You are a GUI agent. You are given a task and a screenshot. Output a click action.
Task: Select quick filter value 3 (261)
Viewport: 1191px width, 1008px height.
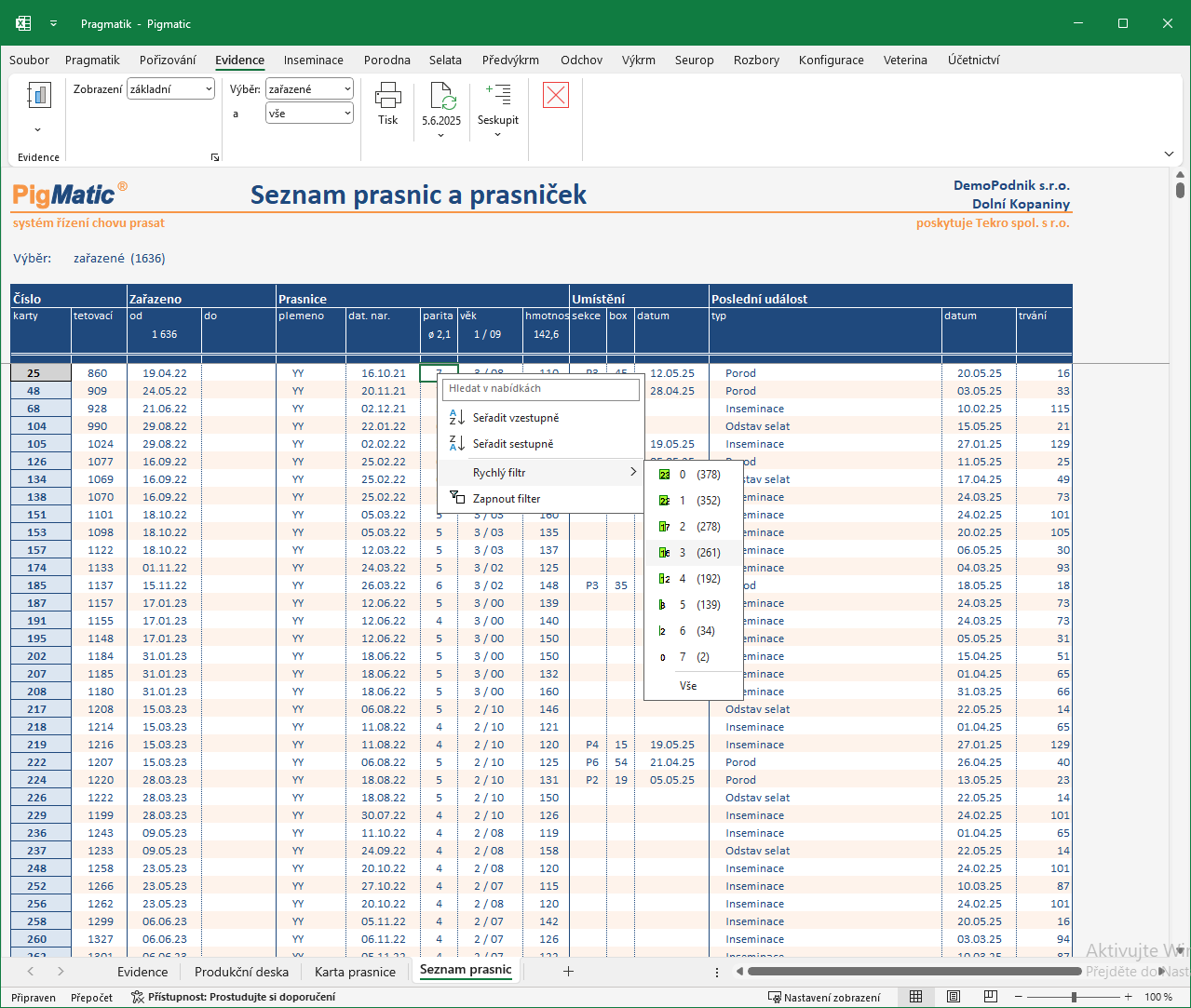coord(693,553)
